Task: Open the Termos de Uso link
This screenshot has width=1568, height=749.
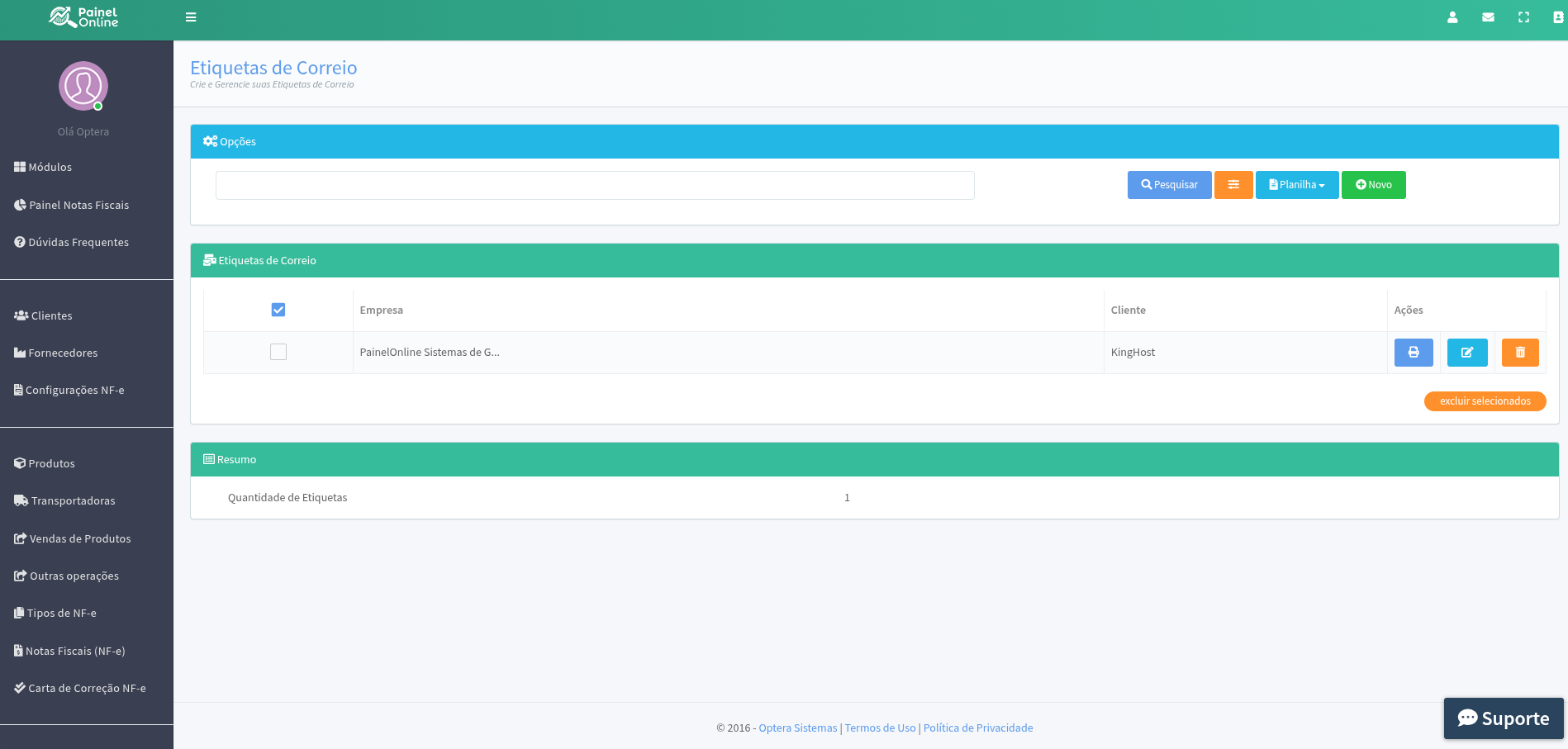Action: [880, 728]
